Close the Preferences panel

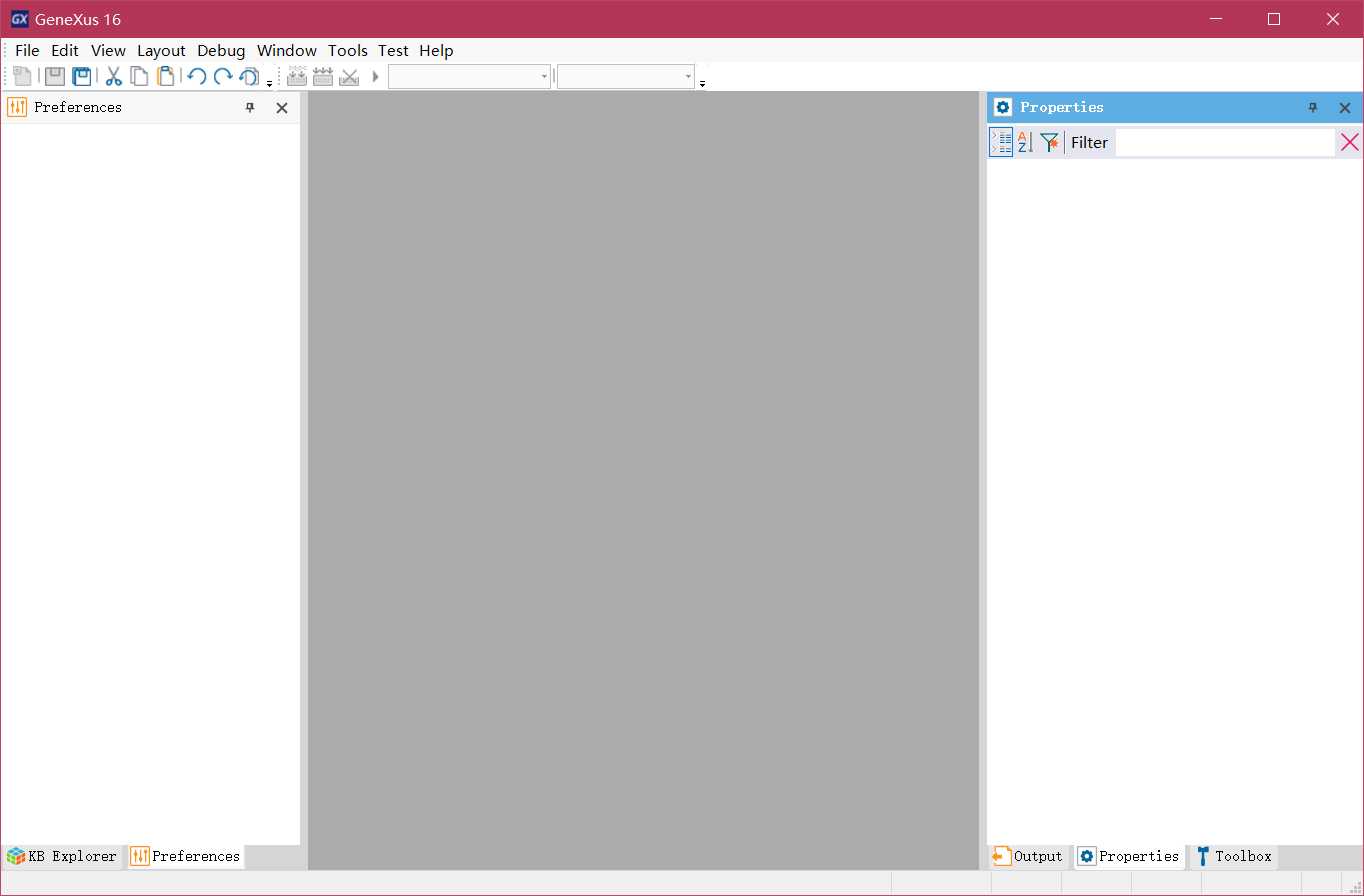coord(282,107)
